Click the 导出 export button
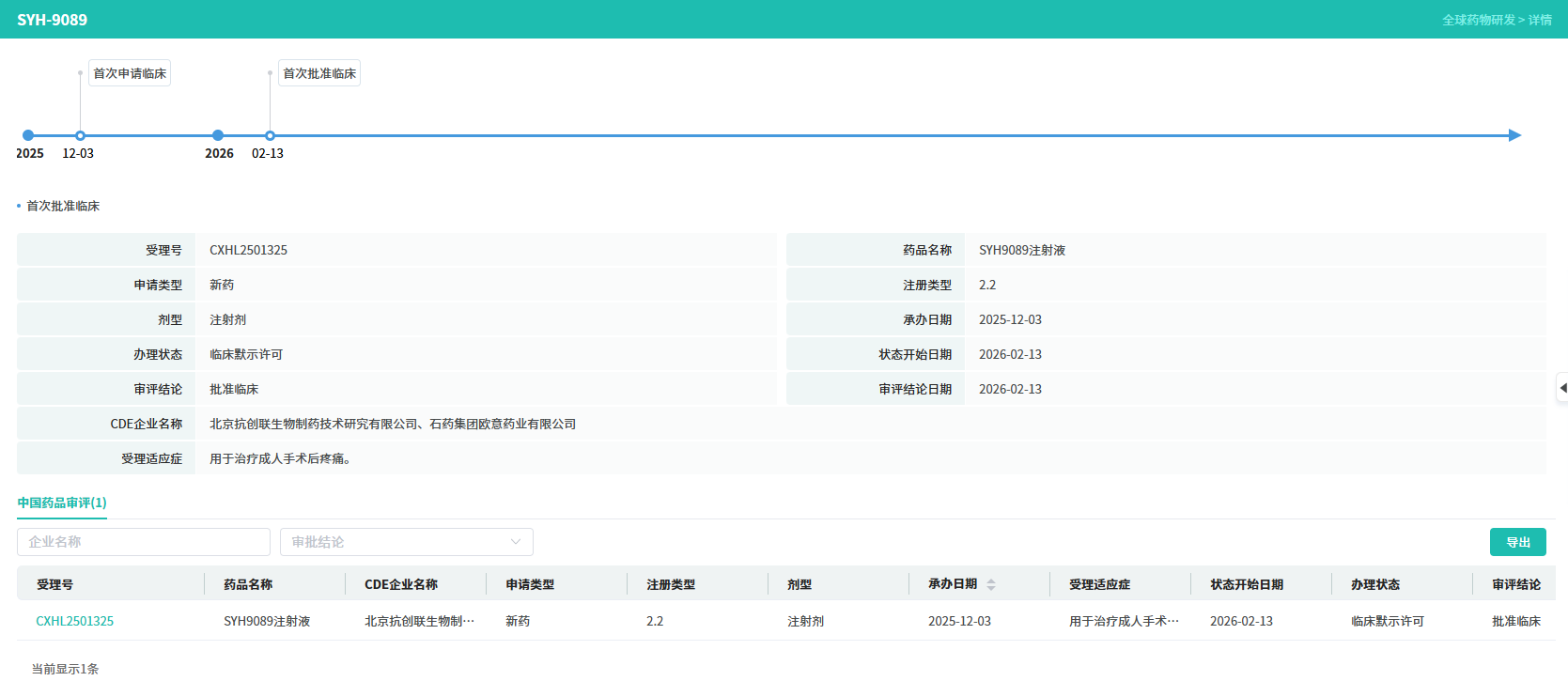The height and width of the screenshot is (681, 1568). tap(1517, 542)
